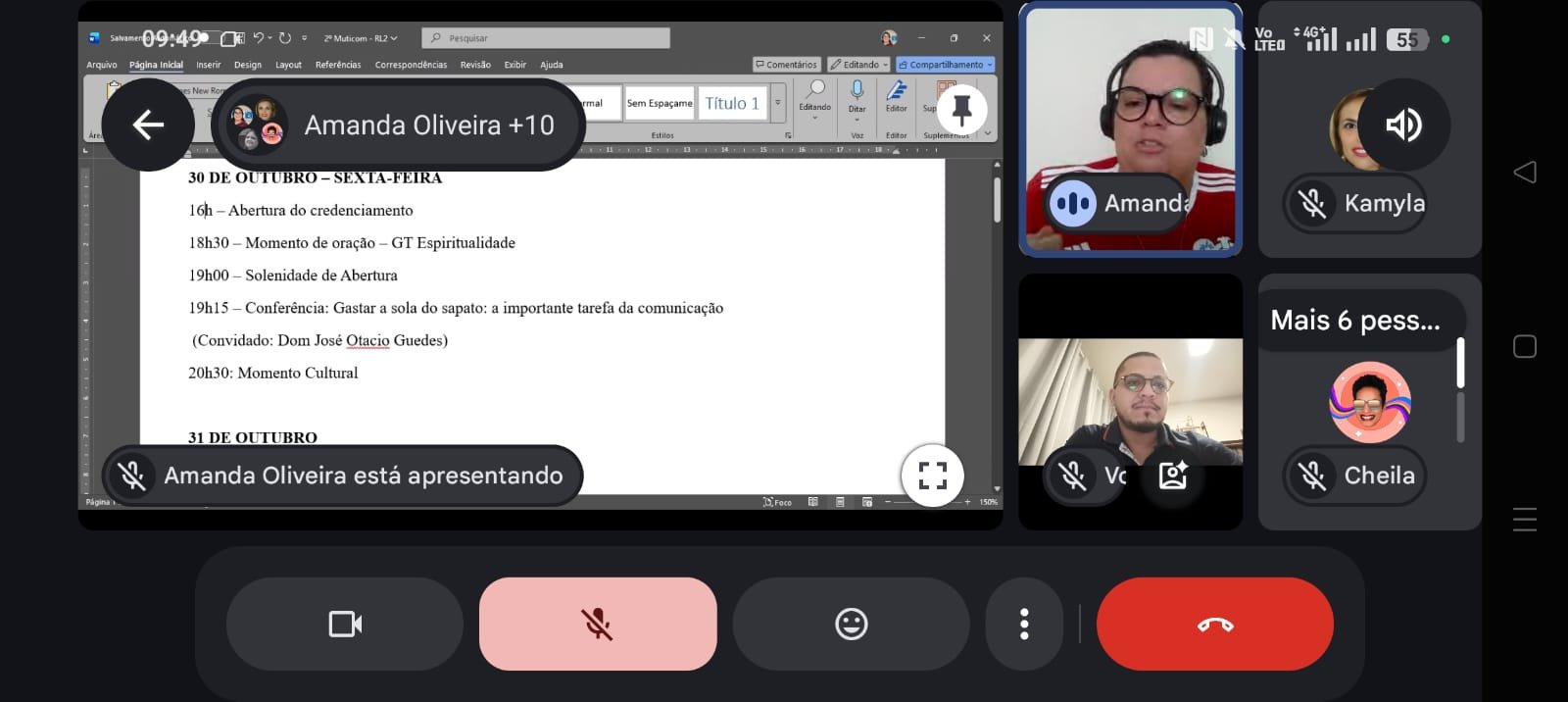The height and width of the screenshot is (702, 1568).
Task: Click heading '30 DE OUTUBRO – SEXTA-FEIRA'
Action: 315,177
